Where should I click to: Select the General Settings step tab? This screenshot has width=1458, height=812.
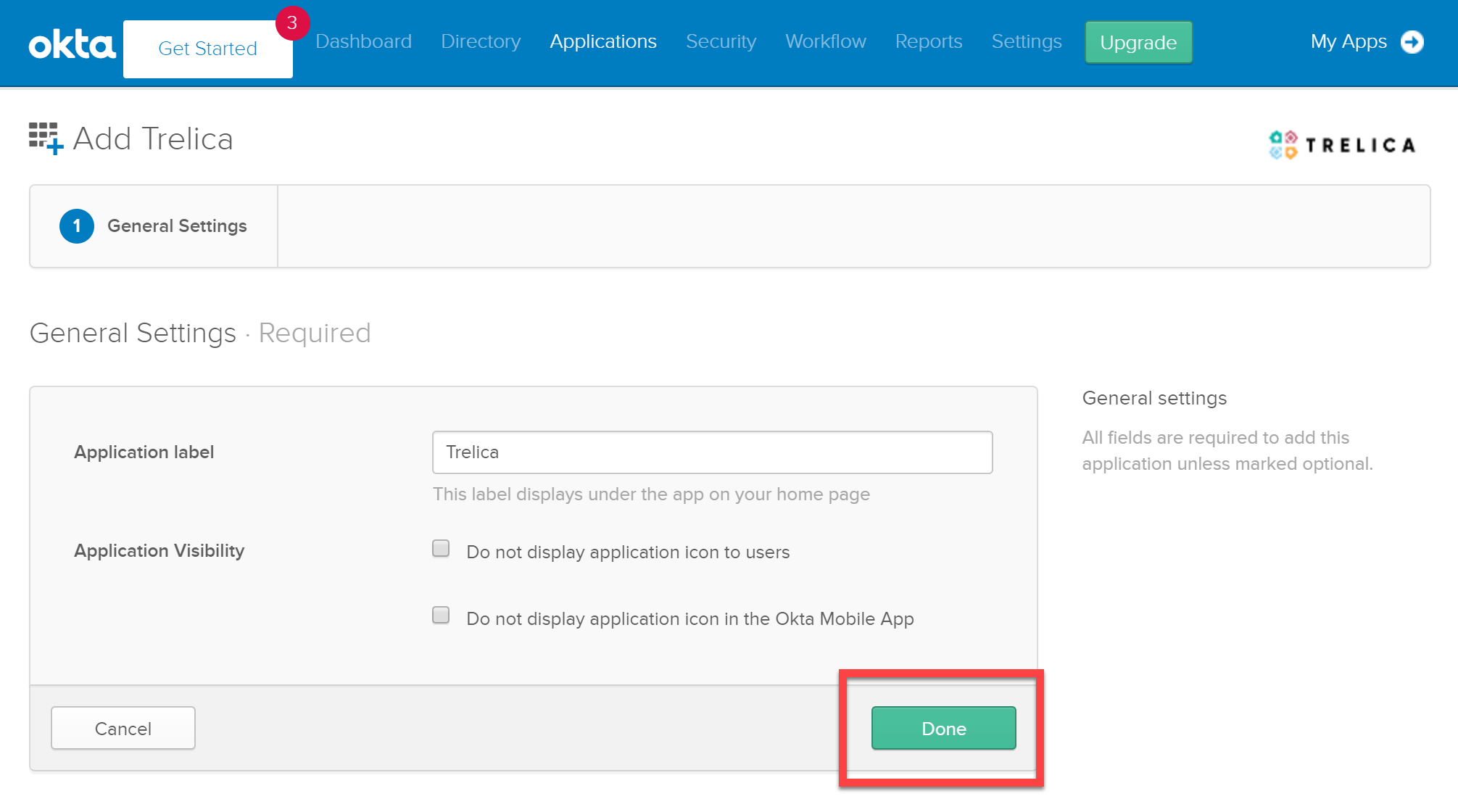(154, 226)
